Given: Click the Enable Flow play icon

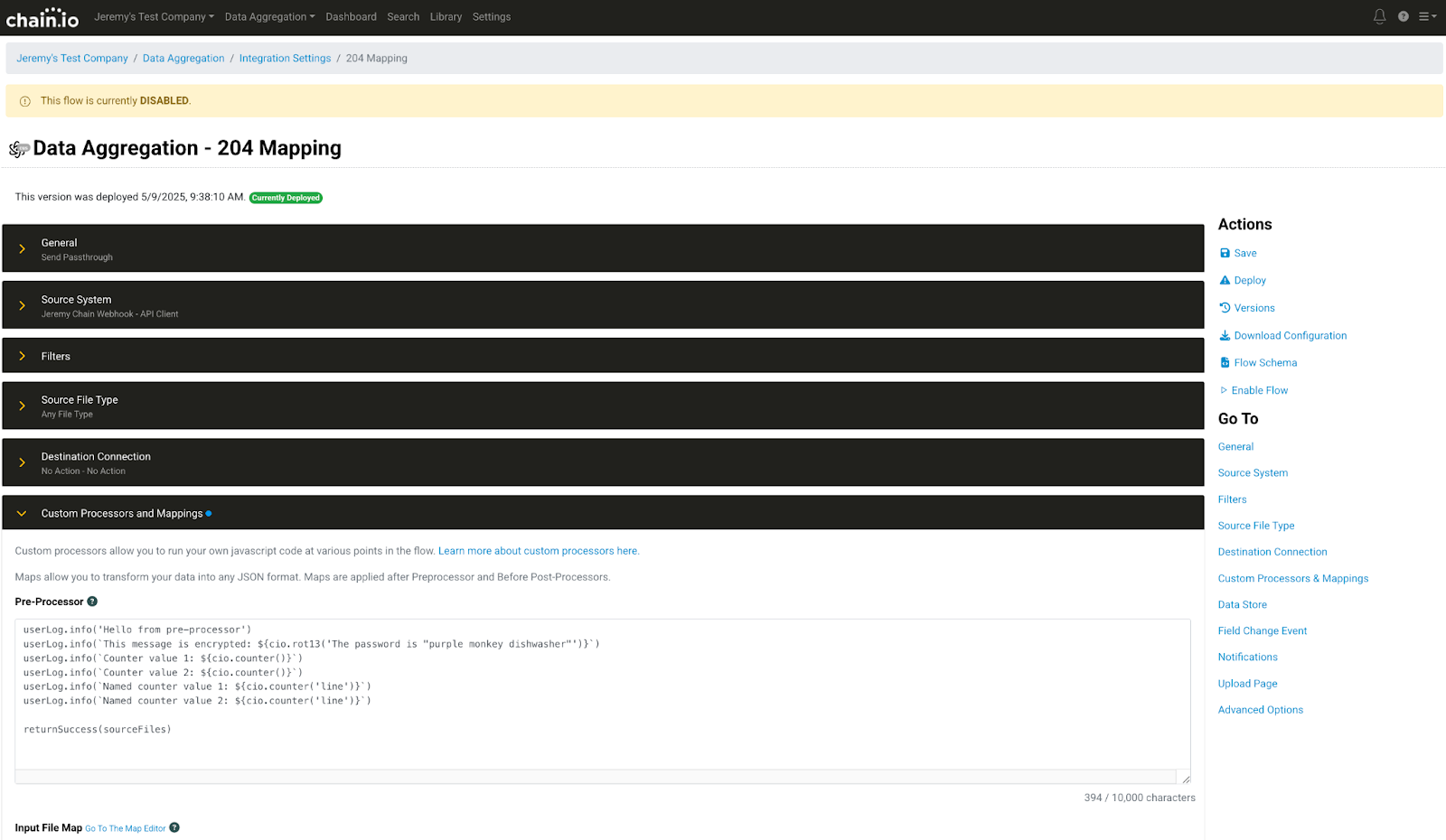Looking at the screenshot, I should pos(1224,390).
